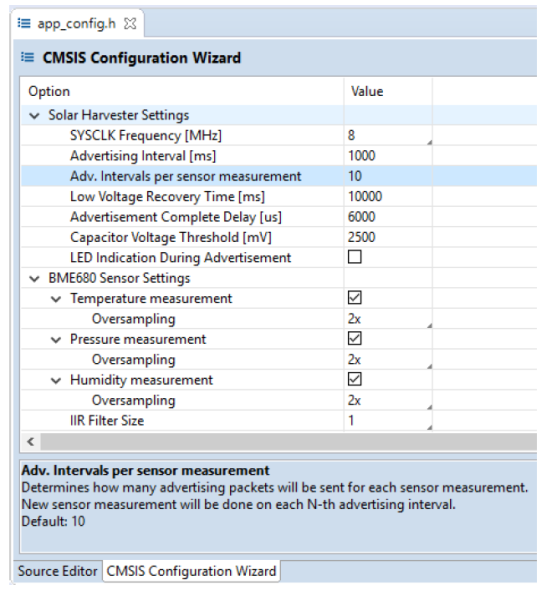
Task: Open Temperature Oversampling value dropdown
Action: (388, 319)
